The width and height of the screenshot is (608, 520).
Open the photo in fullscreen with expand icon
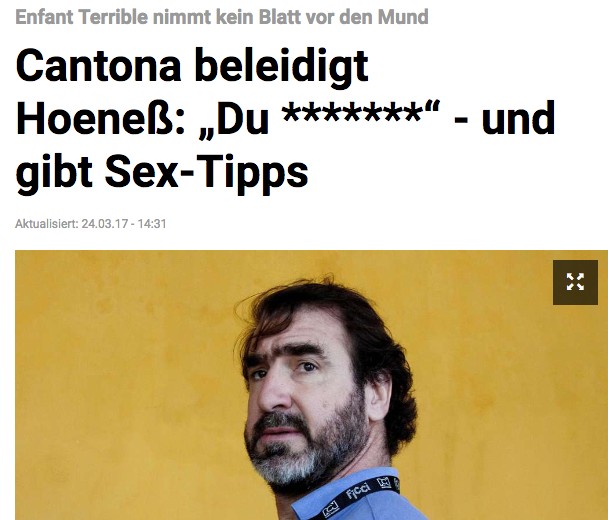(575, 282)
